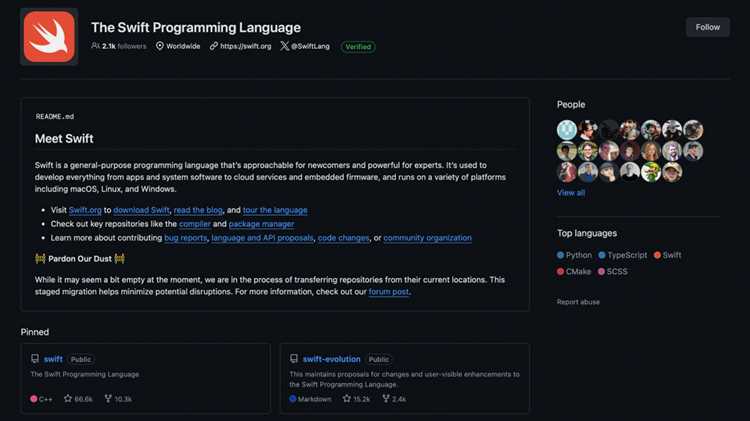Select the Python top language
The height and width of the screenshot is (421, 750).
point(574,255)
